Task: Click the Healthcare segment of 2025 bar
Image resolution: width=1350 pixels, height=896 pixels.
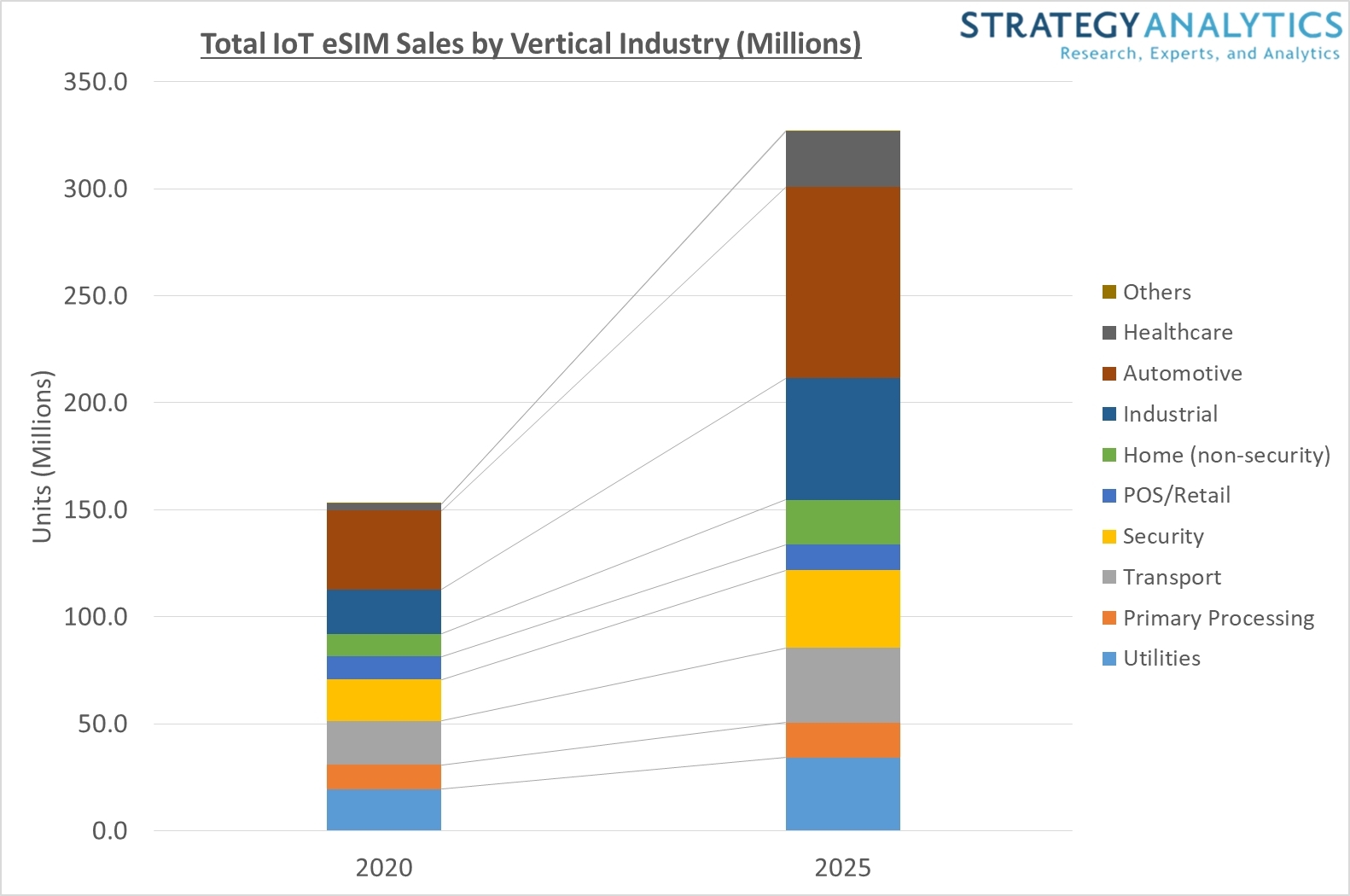Action: point(842,159)
